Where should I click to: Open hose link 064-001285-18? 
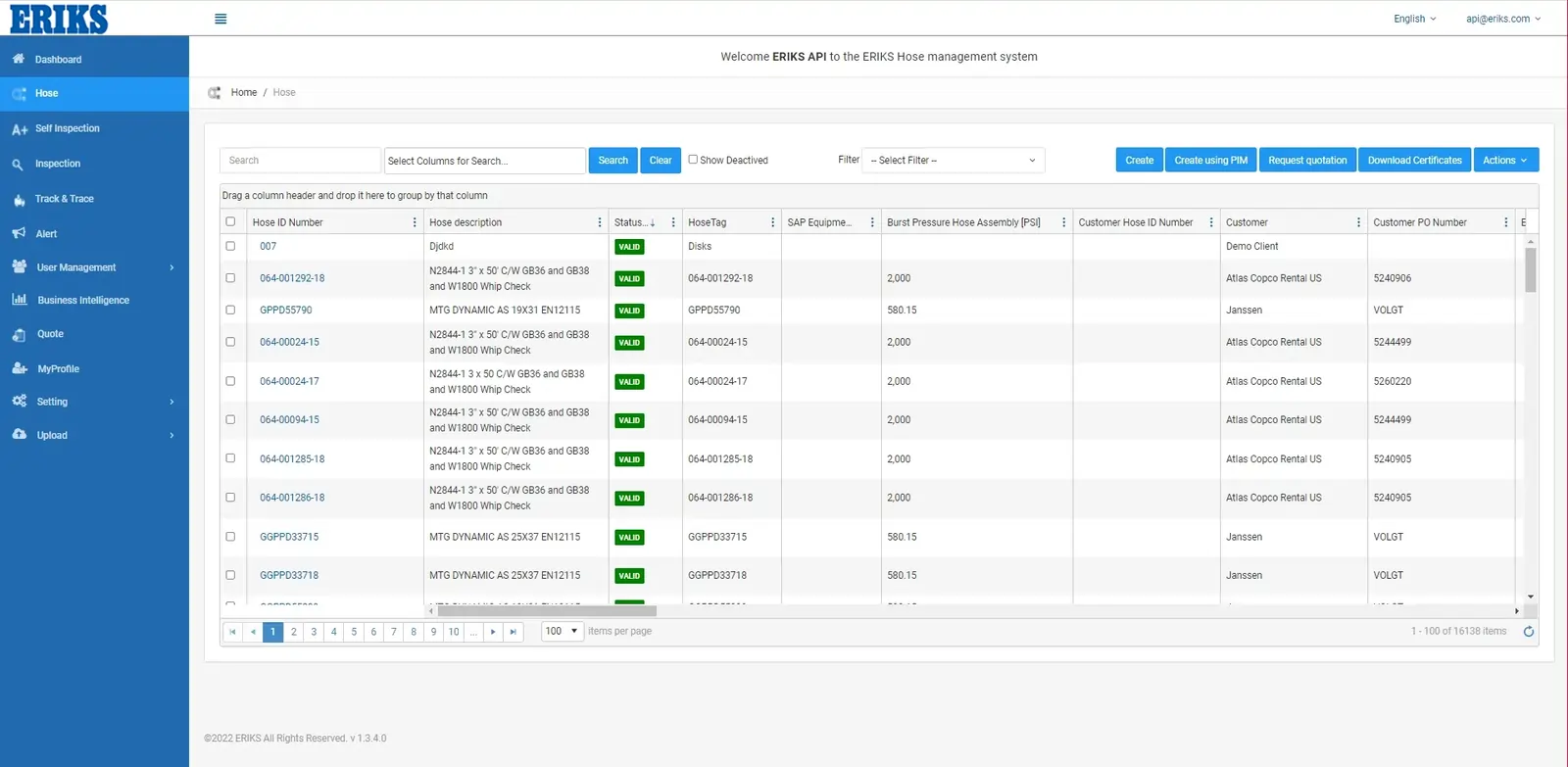click(x=292, y=459)
